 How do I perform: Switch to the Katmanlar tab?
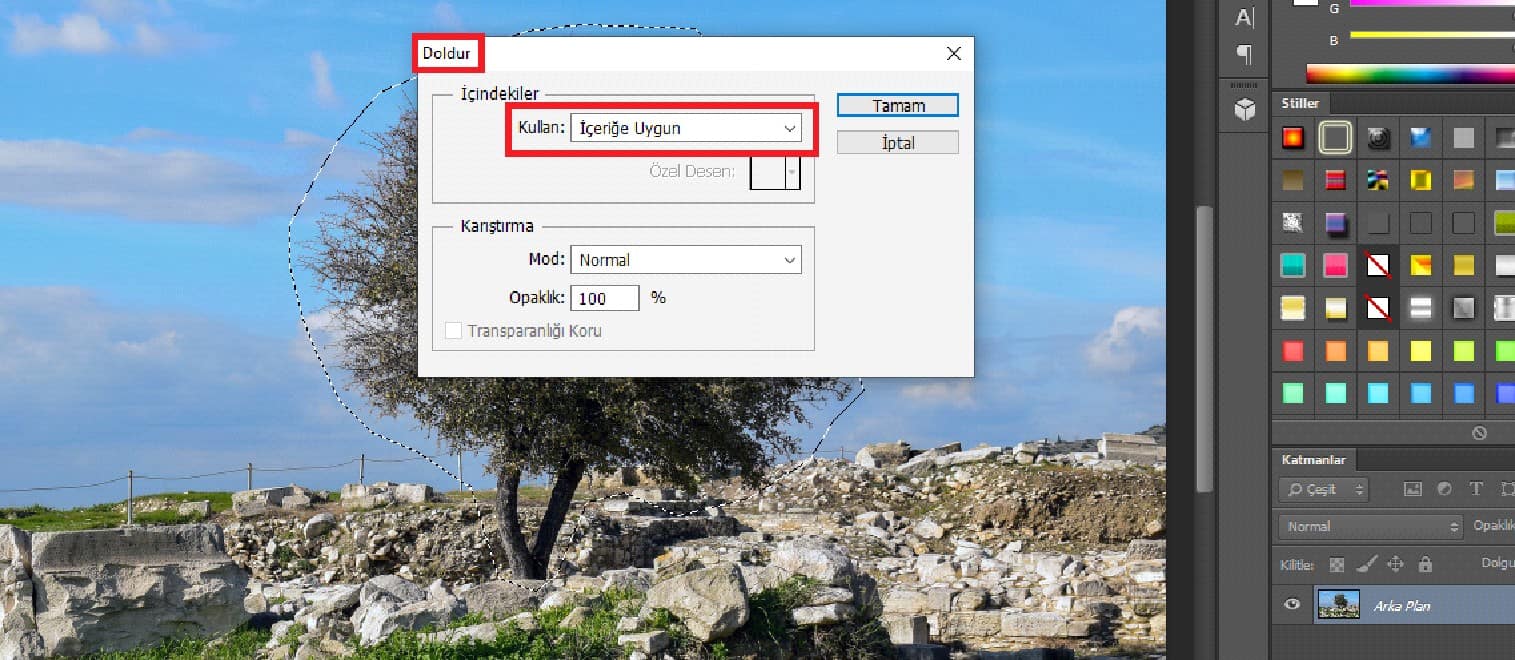(x=1315, y=460)
